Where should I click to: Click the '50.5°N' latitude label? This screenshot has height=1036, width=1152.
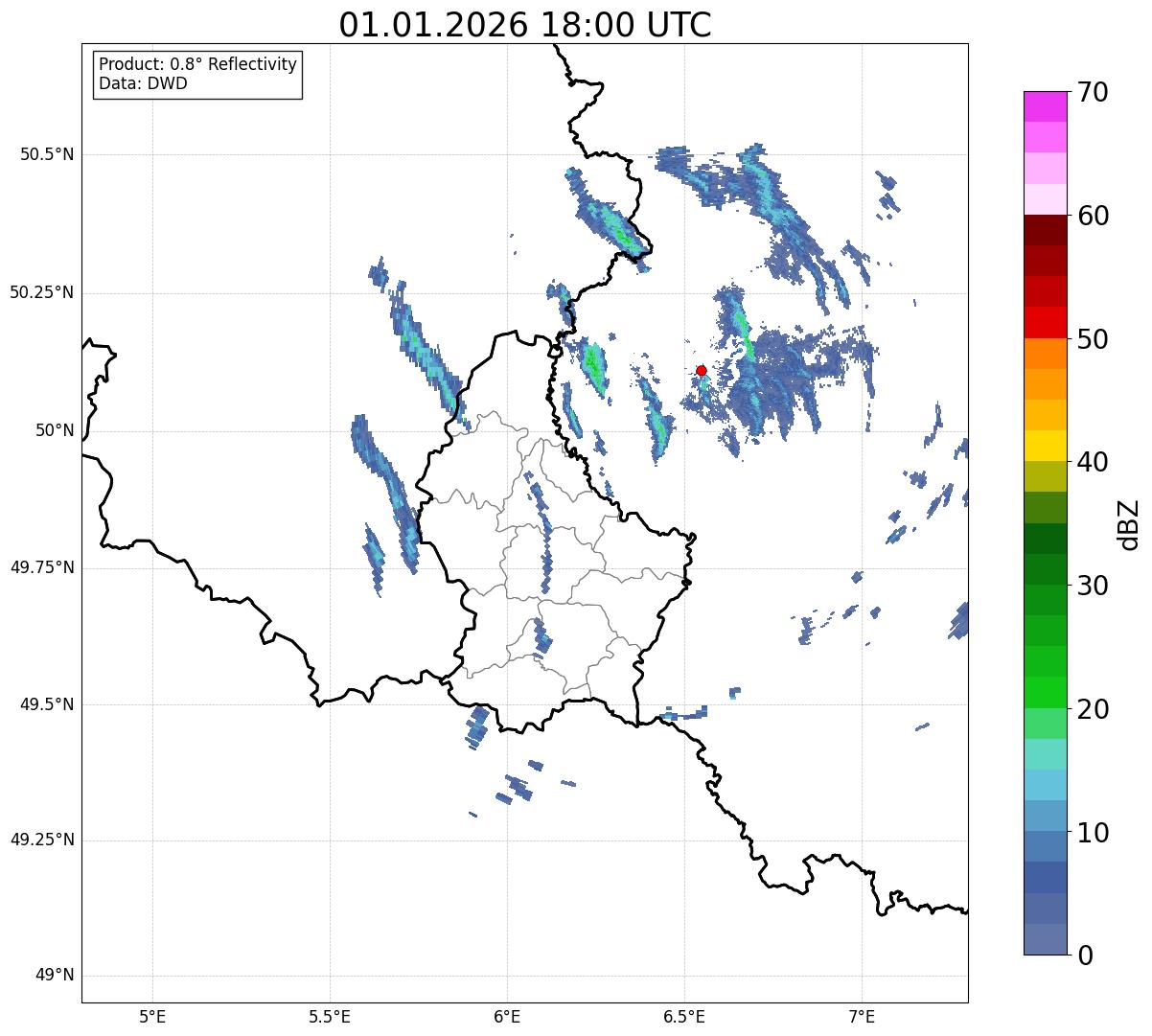click(x=47, y=154)
